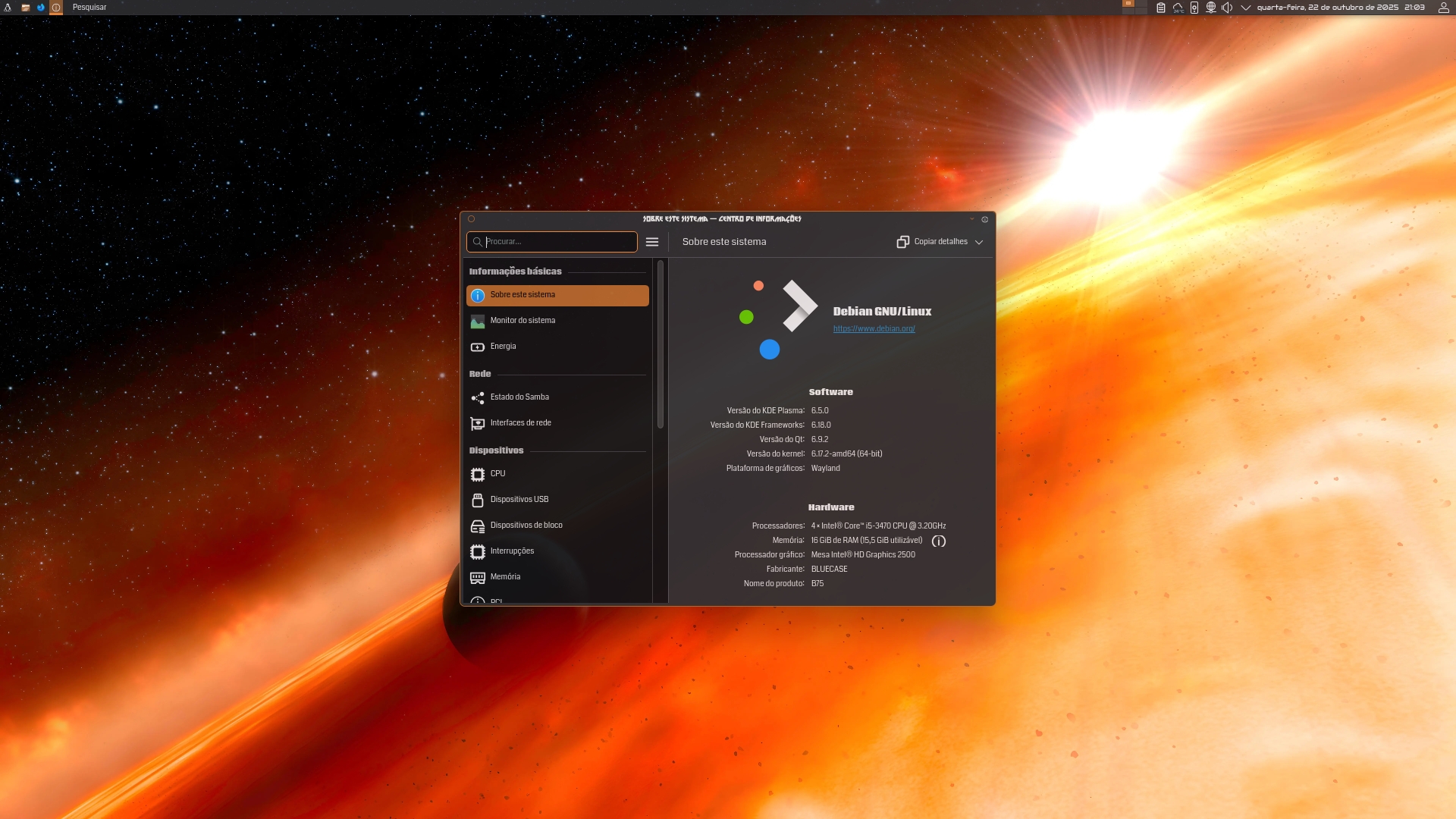Image resolution: width=1456 pixels, height=819 pixels.
Task: Open Estado do Samba page
Action: [557, 397]
